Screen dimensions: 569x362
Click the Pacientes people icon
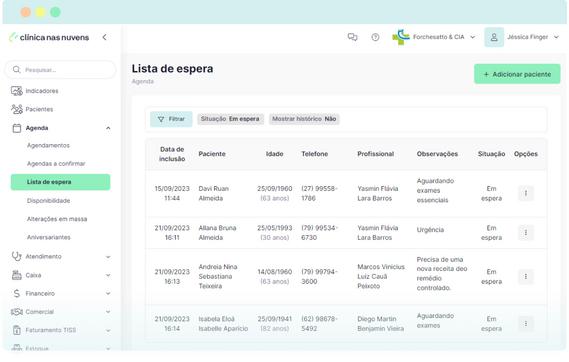click(17, 109)
